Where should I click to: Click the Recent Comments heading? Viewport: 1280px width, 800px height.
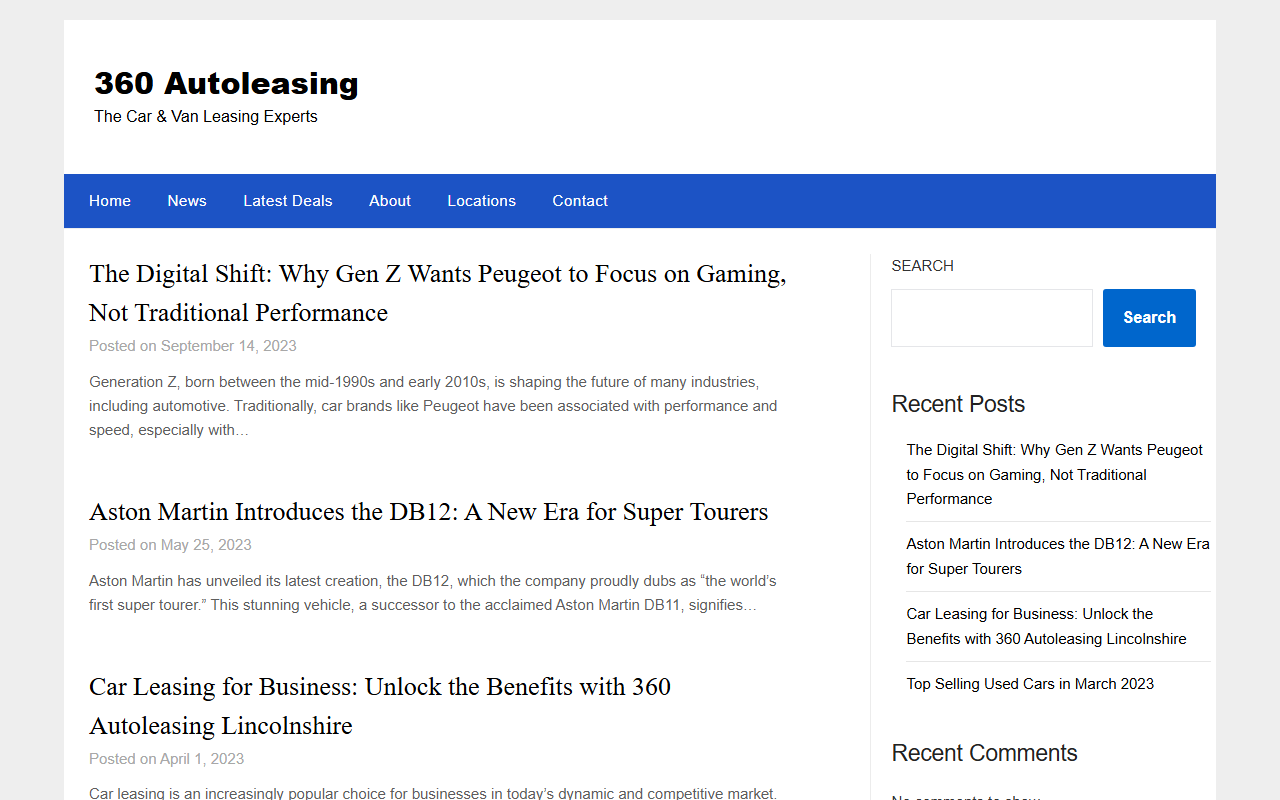tap(984, 753)
